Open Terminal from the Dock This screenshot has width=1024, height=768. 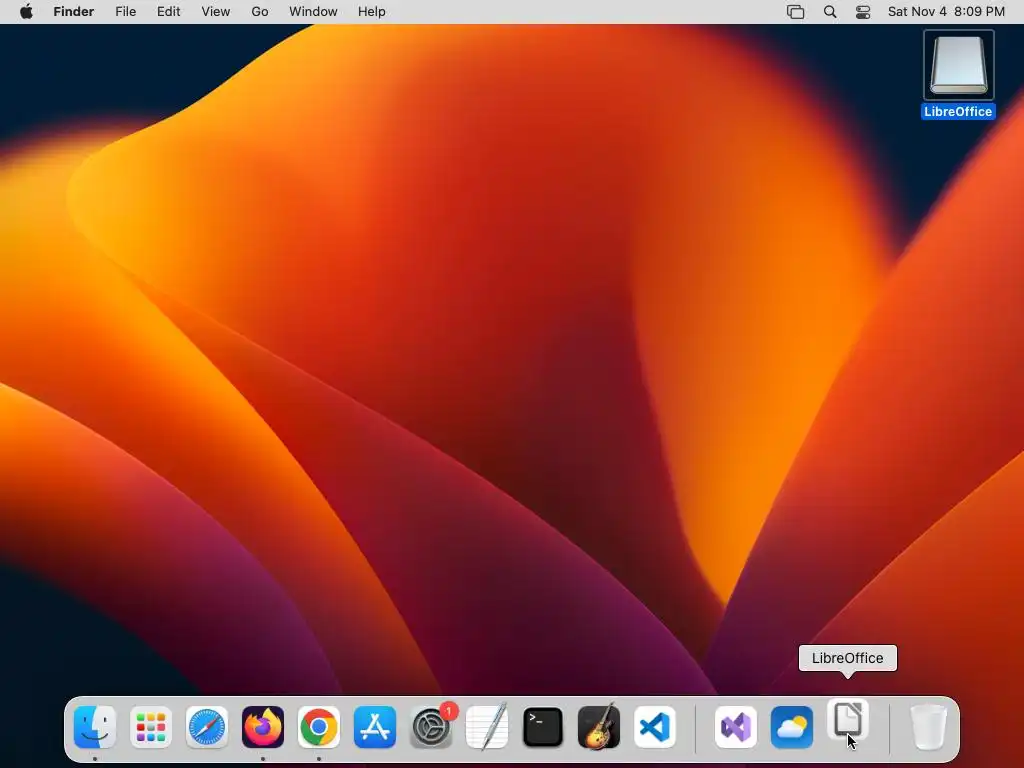pos(543,727)
